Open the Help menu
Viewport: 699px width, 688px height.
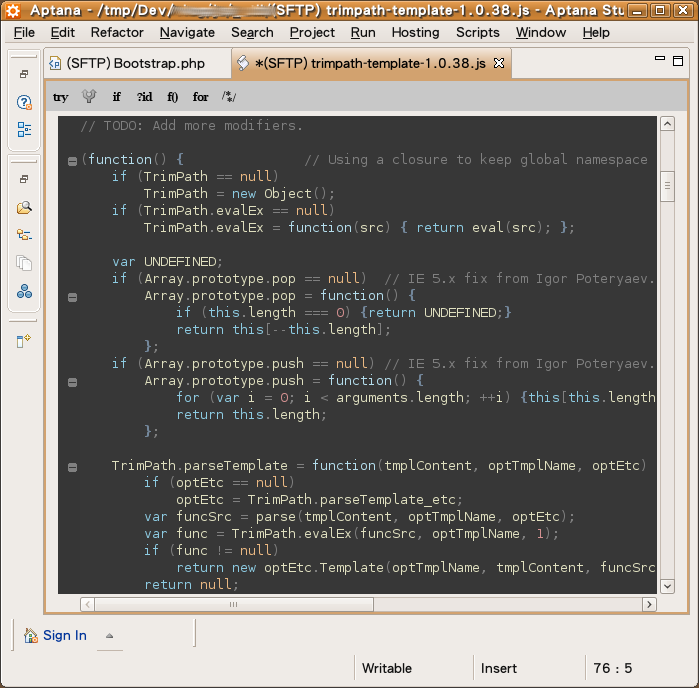pyautogui.click(x=596, y=33)
